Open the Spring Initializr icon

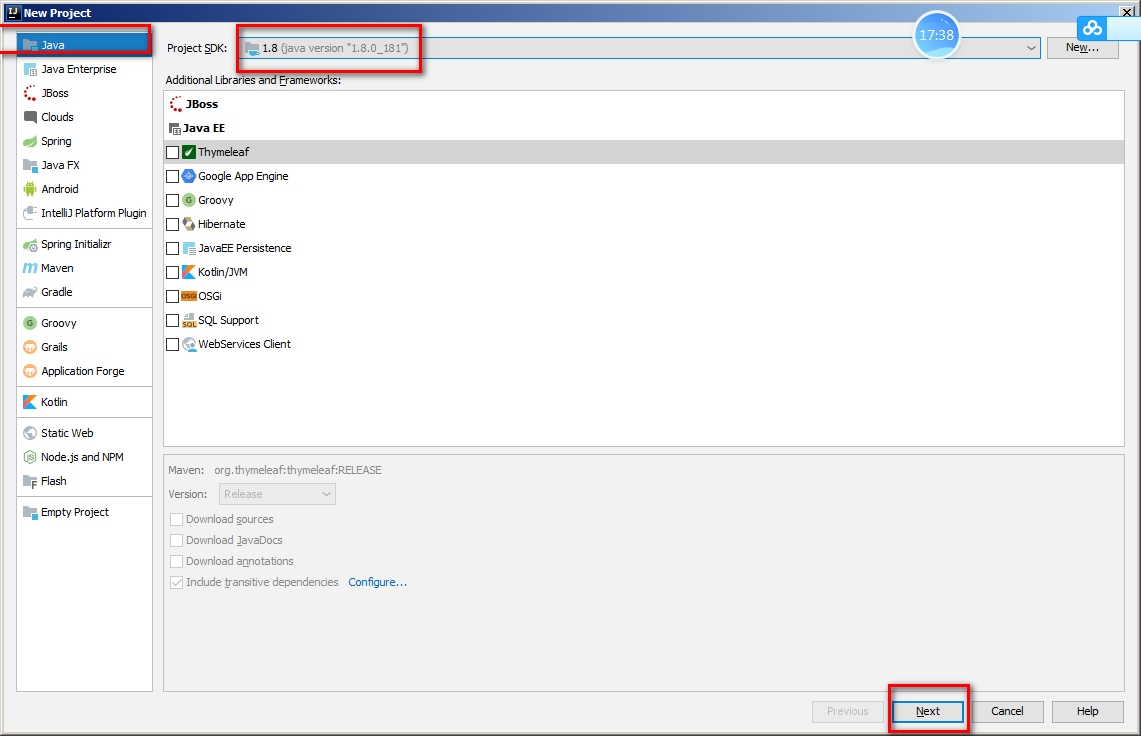[x=30, y=245]
